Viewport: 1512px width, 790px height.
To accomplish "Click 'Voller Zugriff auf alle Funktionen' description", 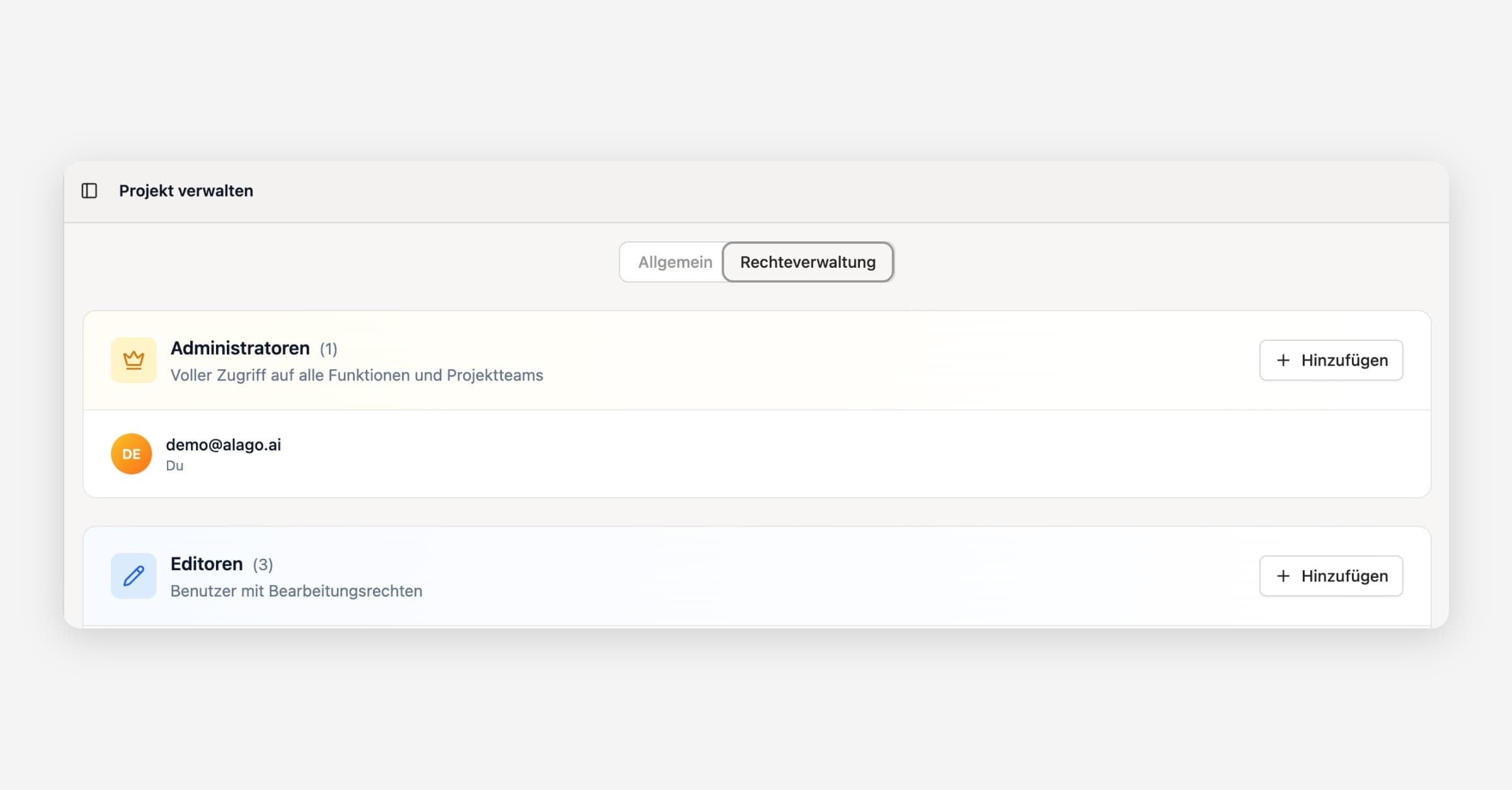I will pyautogui.click(x=357, y=375).
